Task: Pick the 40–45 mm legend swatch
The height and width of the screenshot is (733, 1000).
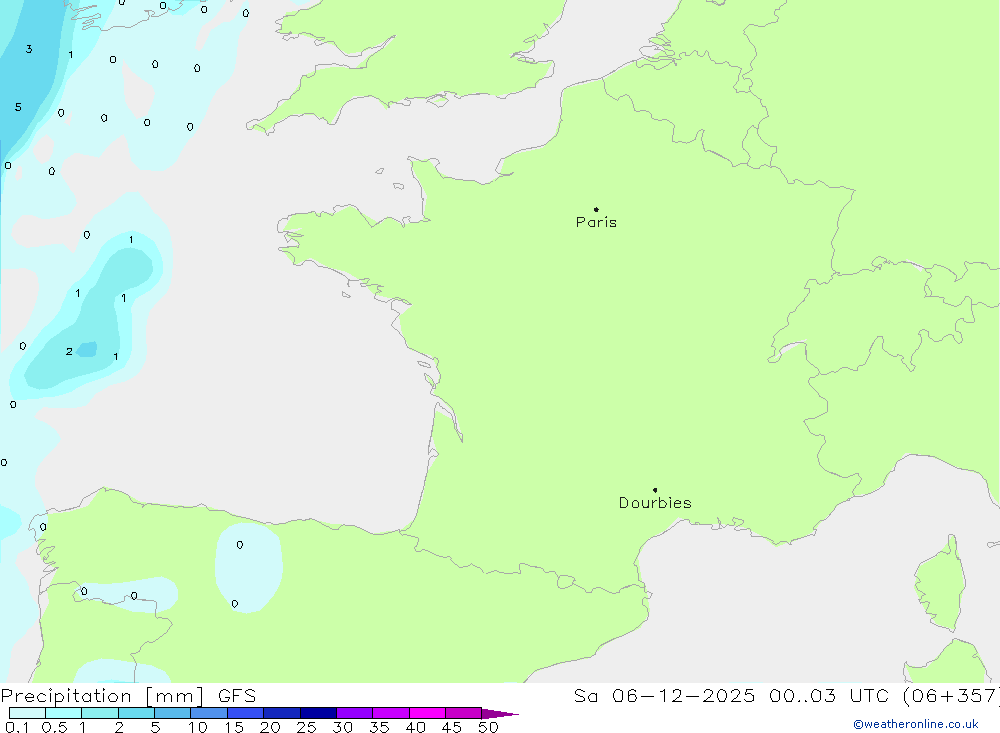Action: tap(427, 713)
